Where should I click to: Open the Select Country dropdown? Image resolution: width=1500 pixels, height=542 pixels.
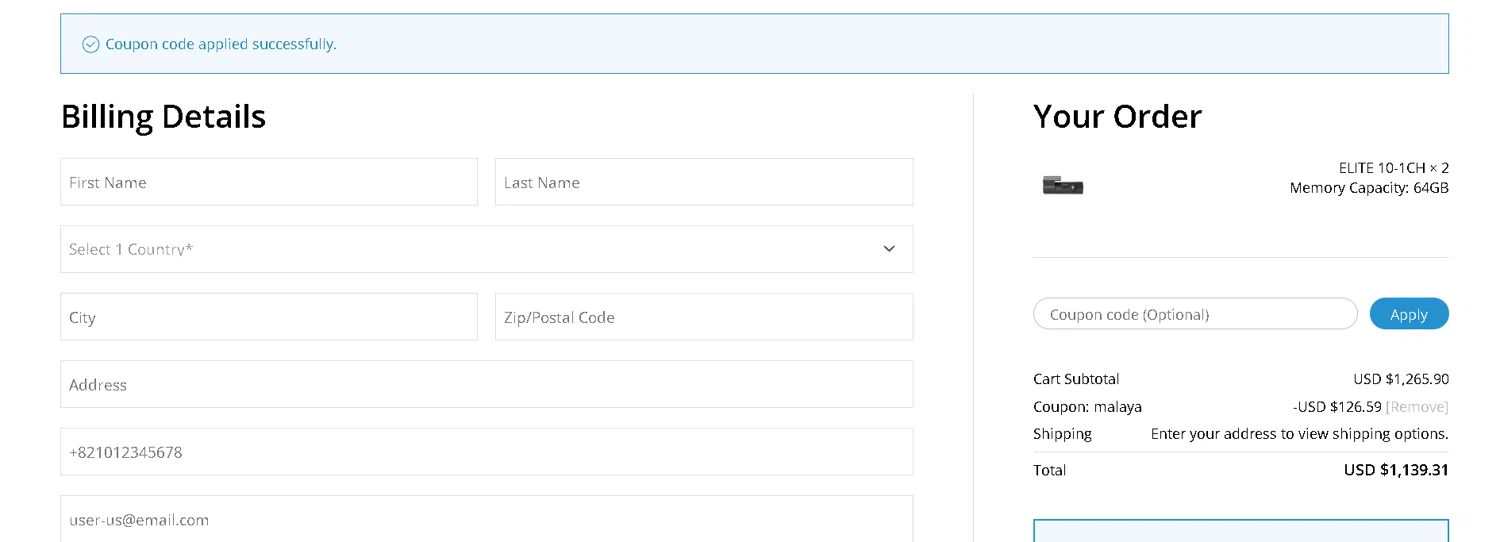click(x=487, y=249)
